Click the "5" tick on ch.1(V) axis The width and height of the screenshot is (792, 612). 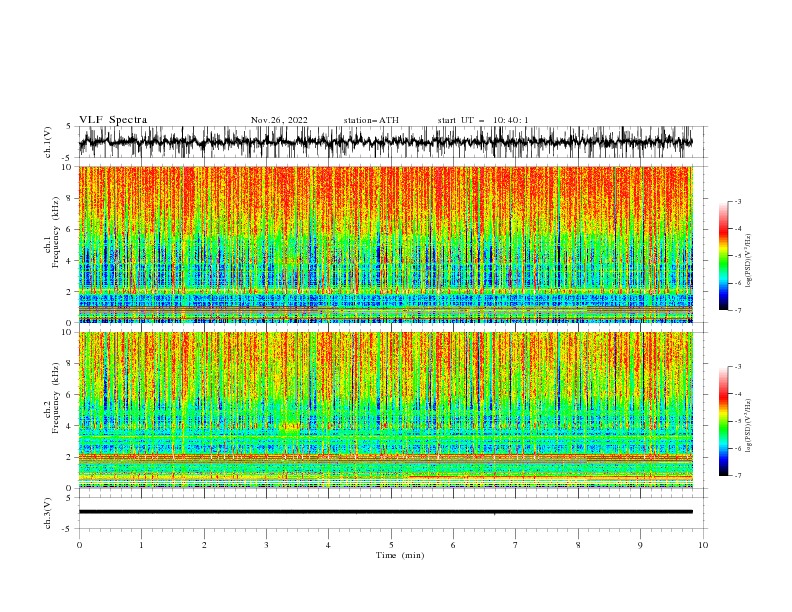coord(69,126)
